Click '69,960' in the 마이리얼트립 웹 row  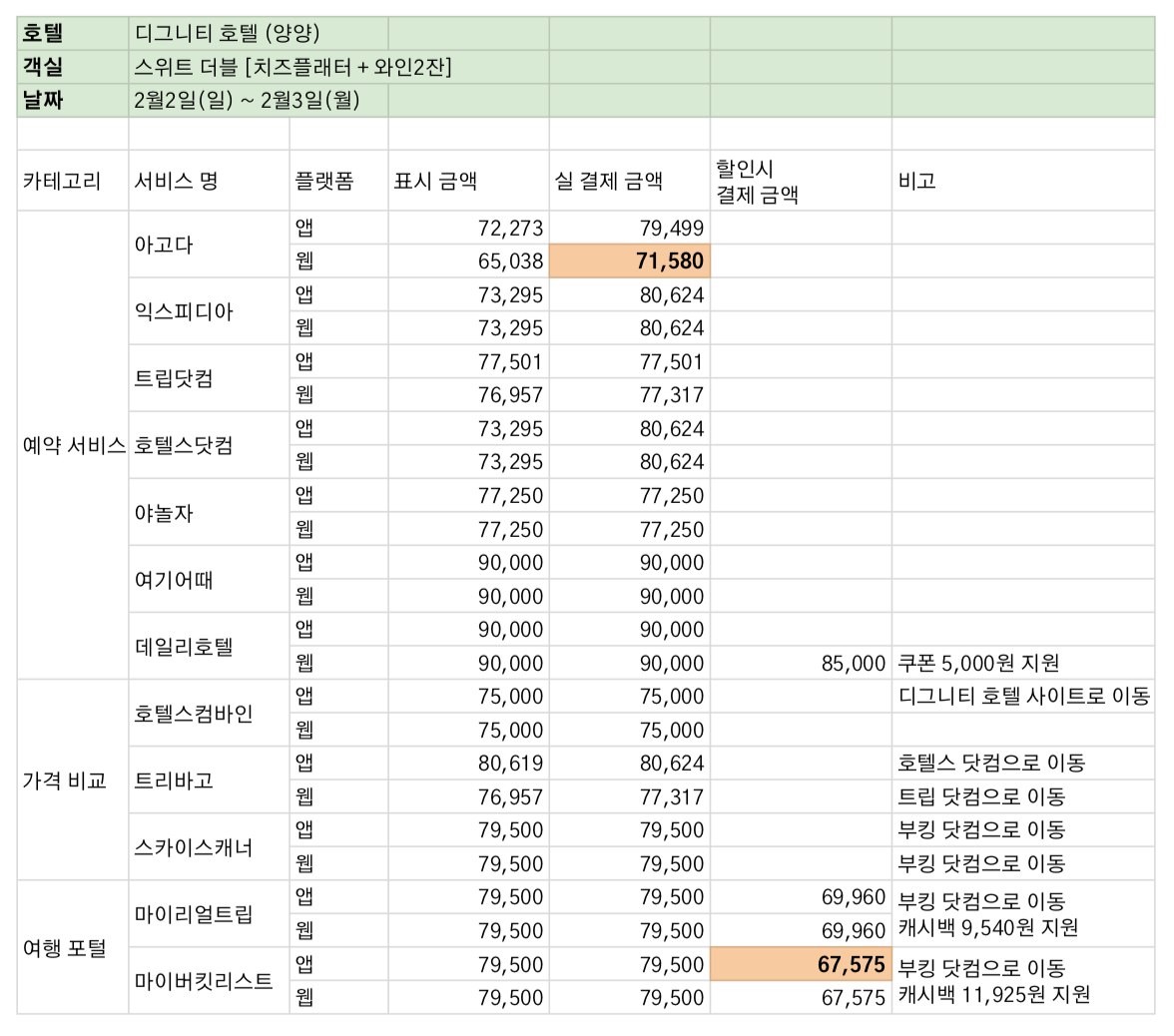(801, 931)
